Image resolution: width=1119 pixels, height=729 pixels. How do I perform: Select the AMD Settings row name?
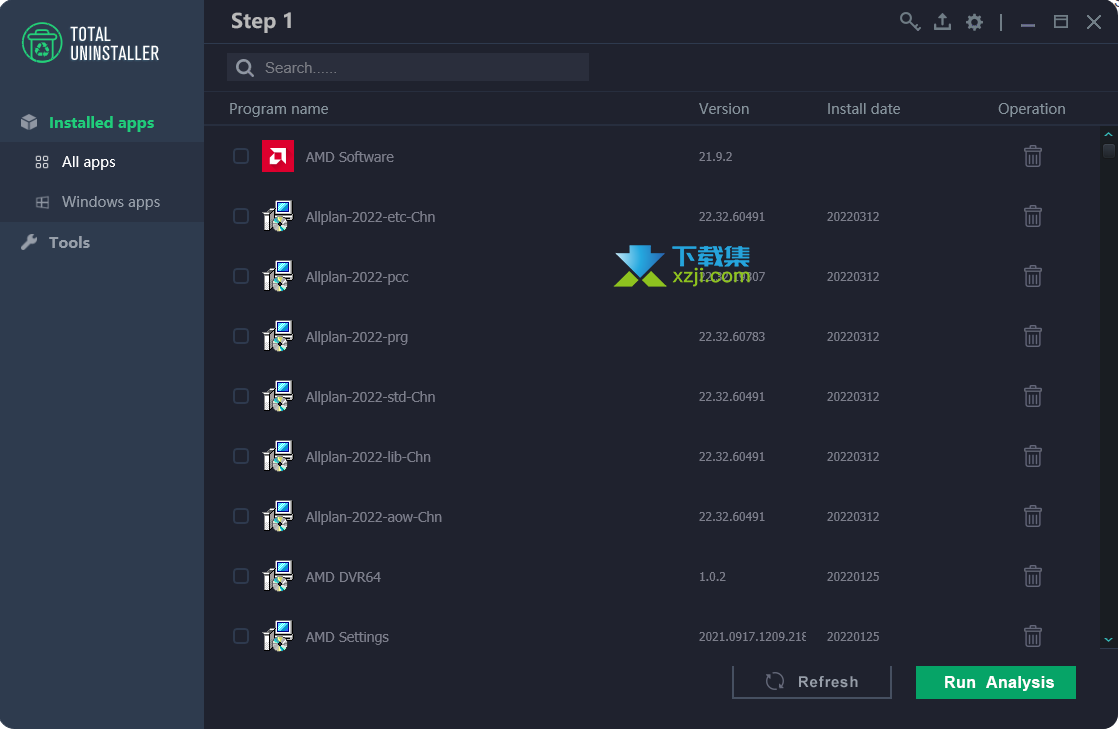click(347, 636)
